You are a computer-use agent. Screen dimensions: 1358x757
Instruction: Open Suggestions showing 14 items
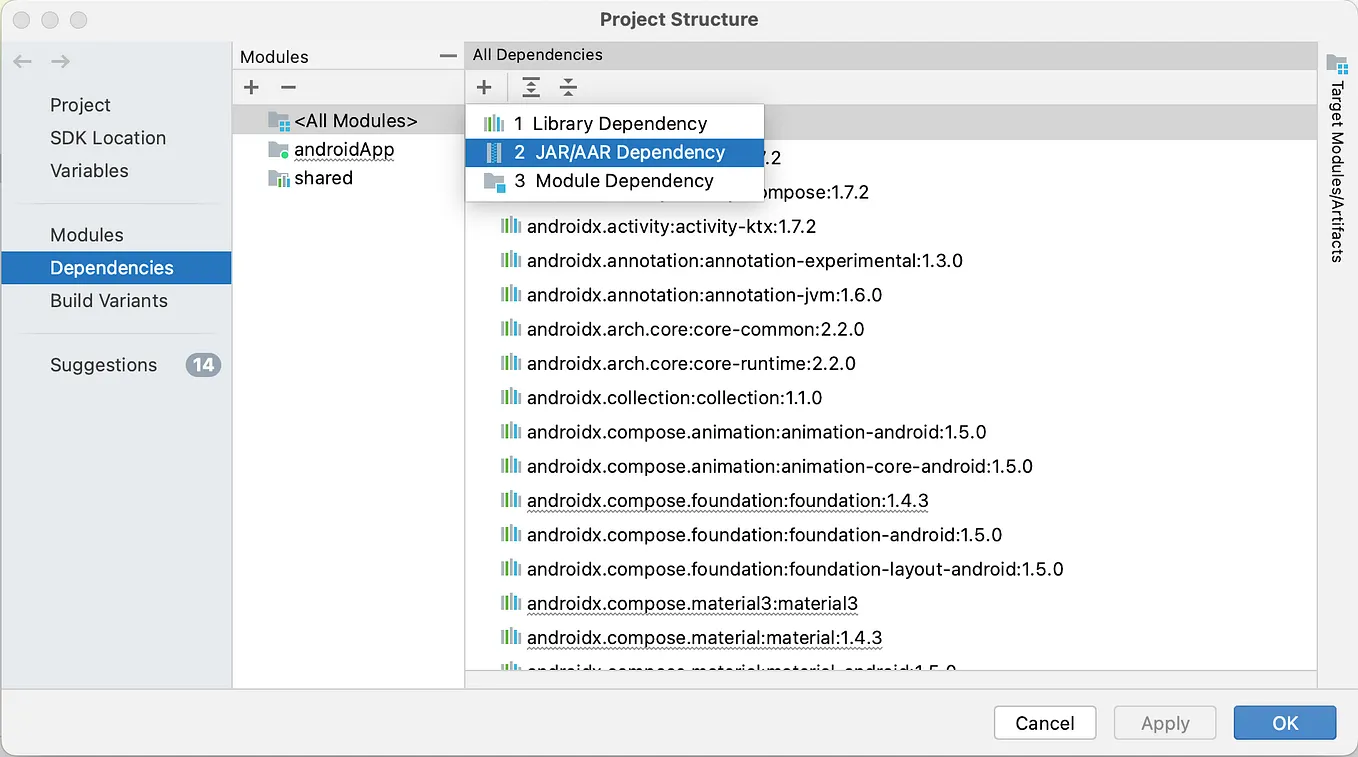click(x=103, y=365)
